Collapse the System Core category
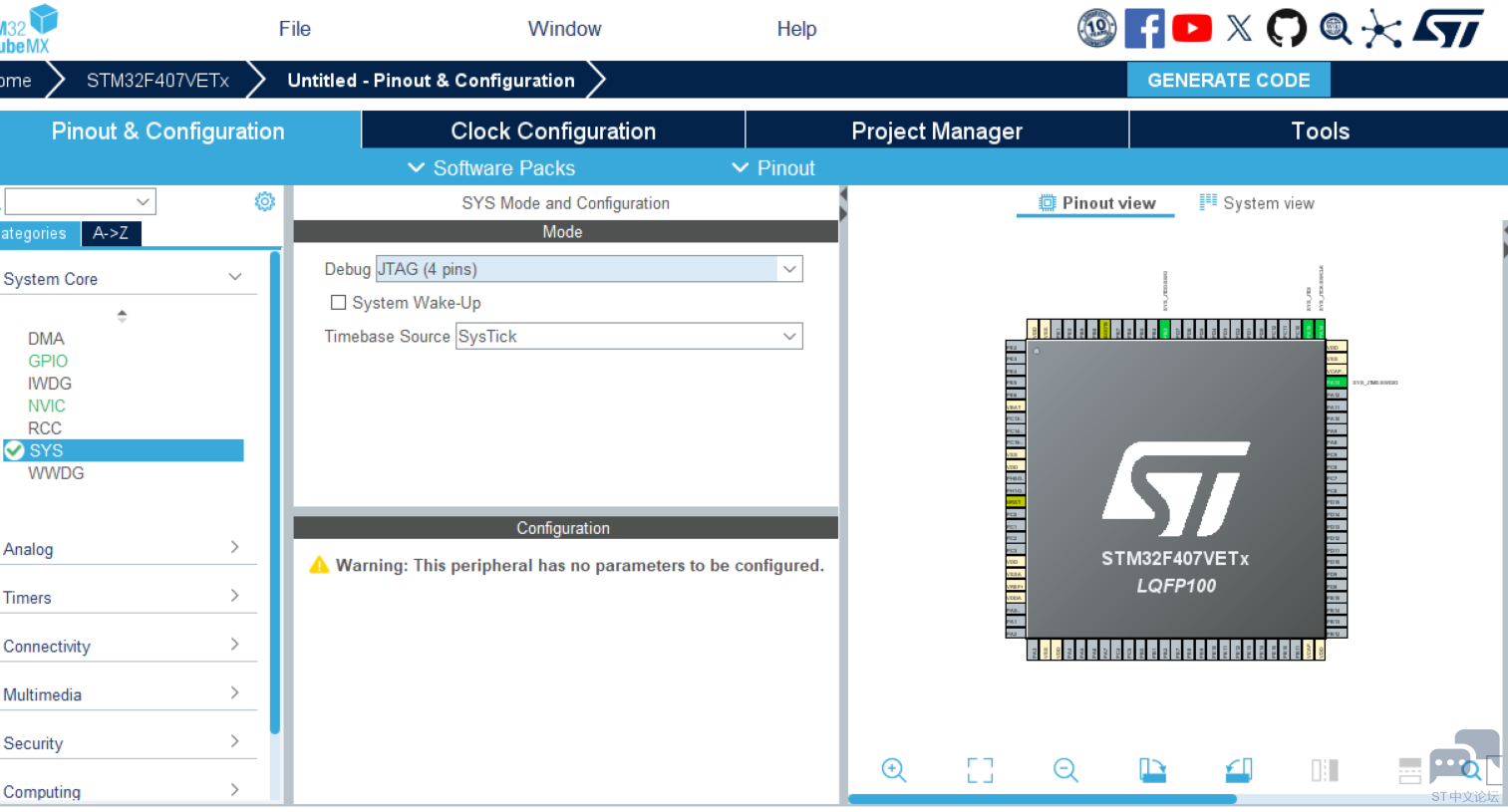 point(235,278)
